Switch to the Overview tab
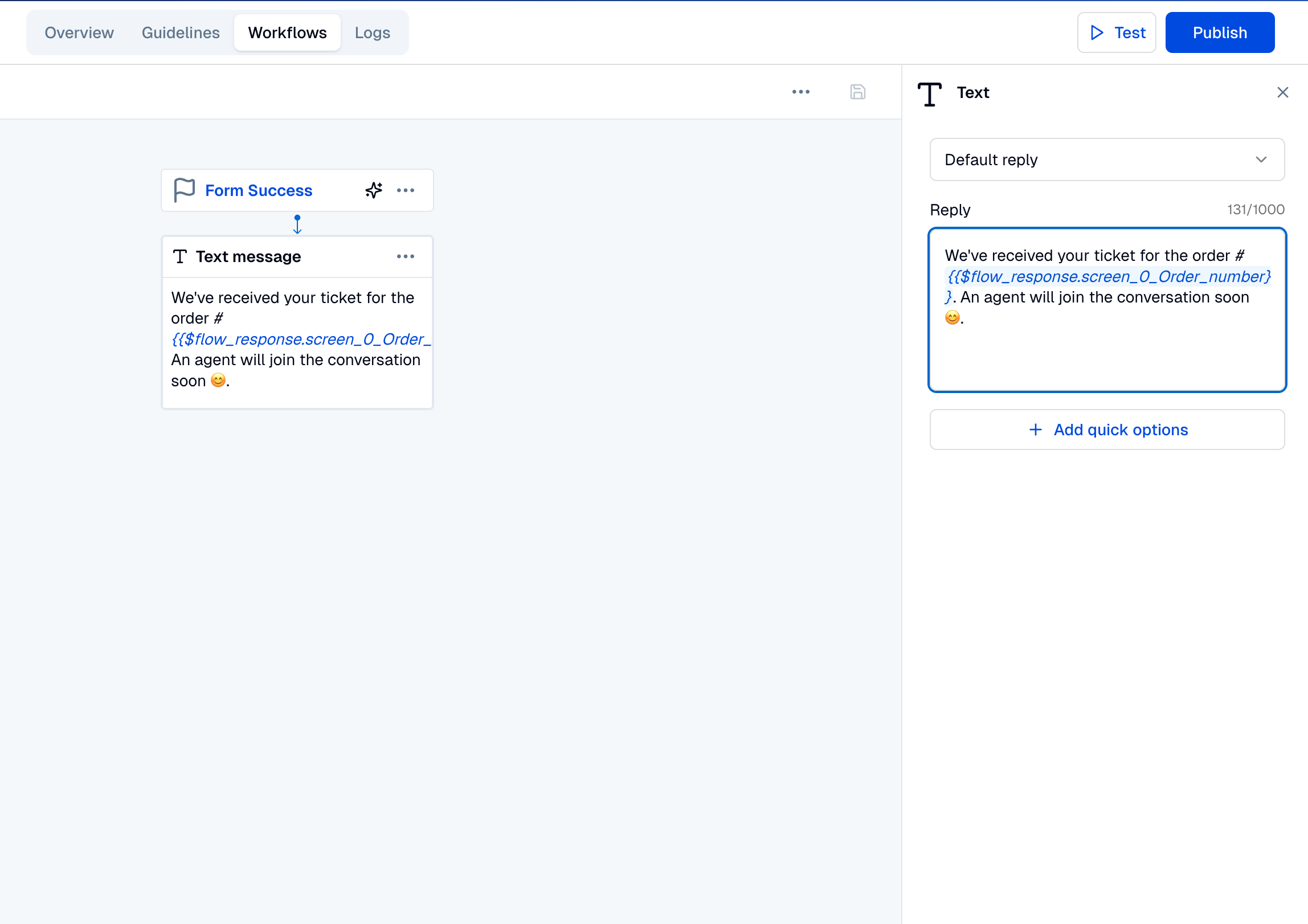The width and height of the screenshot is (1308, 924). [x=79, y=33]
